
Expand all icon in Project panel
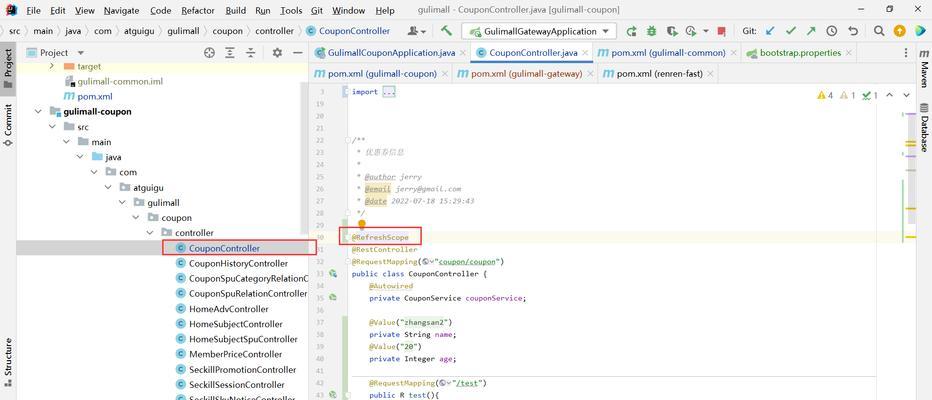click(x=230, y=53)
